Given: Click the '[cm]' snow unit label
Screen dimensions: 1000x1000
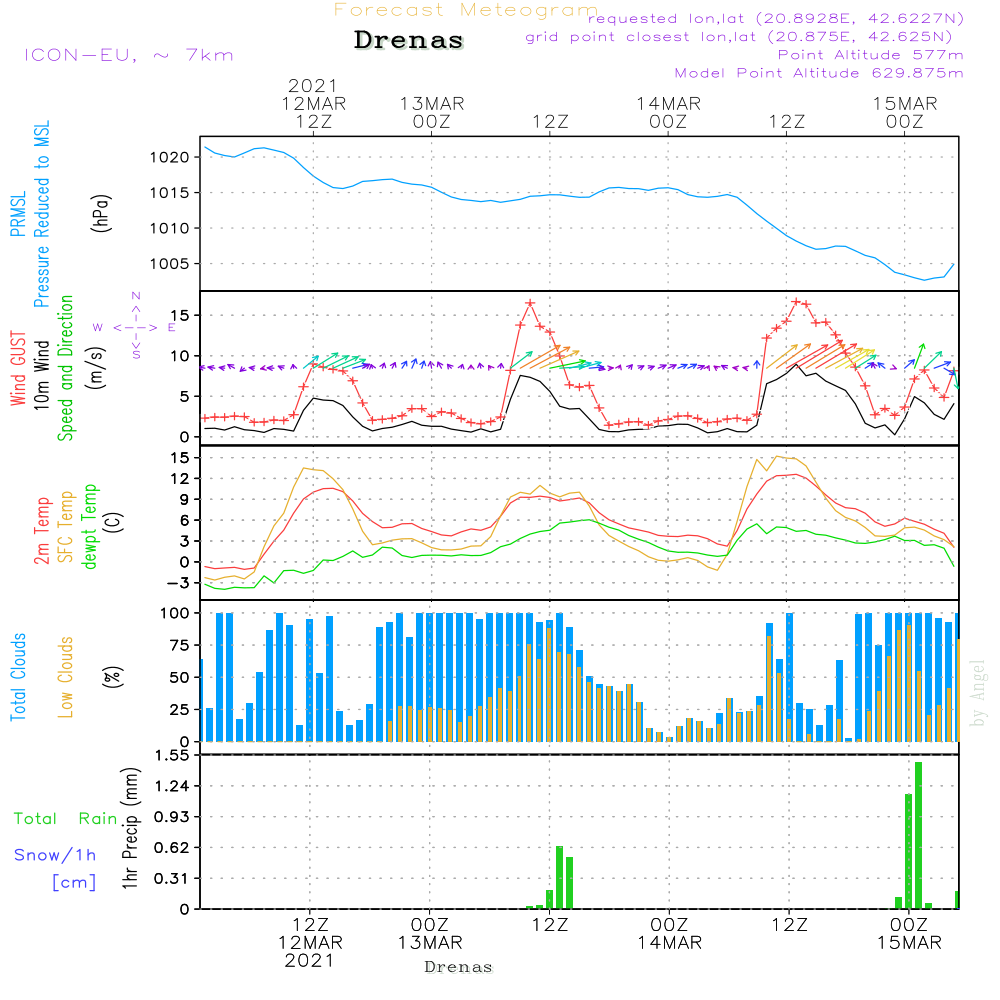Looking at the screenshot, I should pyautogui.click(x=74, y=883).
